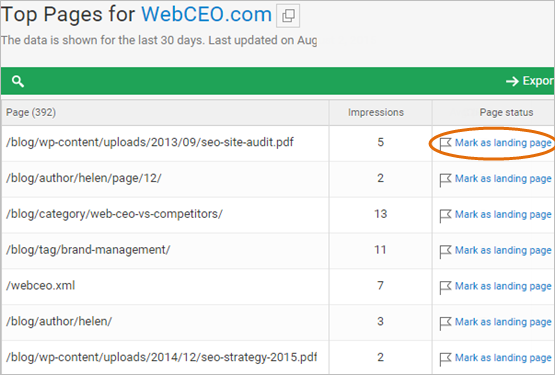Click impressions value 5 for seo-site-audit.pdf
The image size is (555, 375).
pos(381,142)
